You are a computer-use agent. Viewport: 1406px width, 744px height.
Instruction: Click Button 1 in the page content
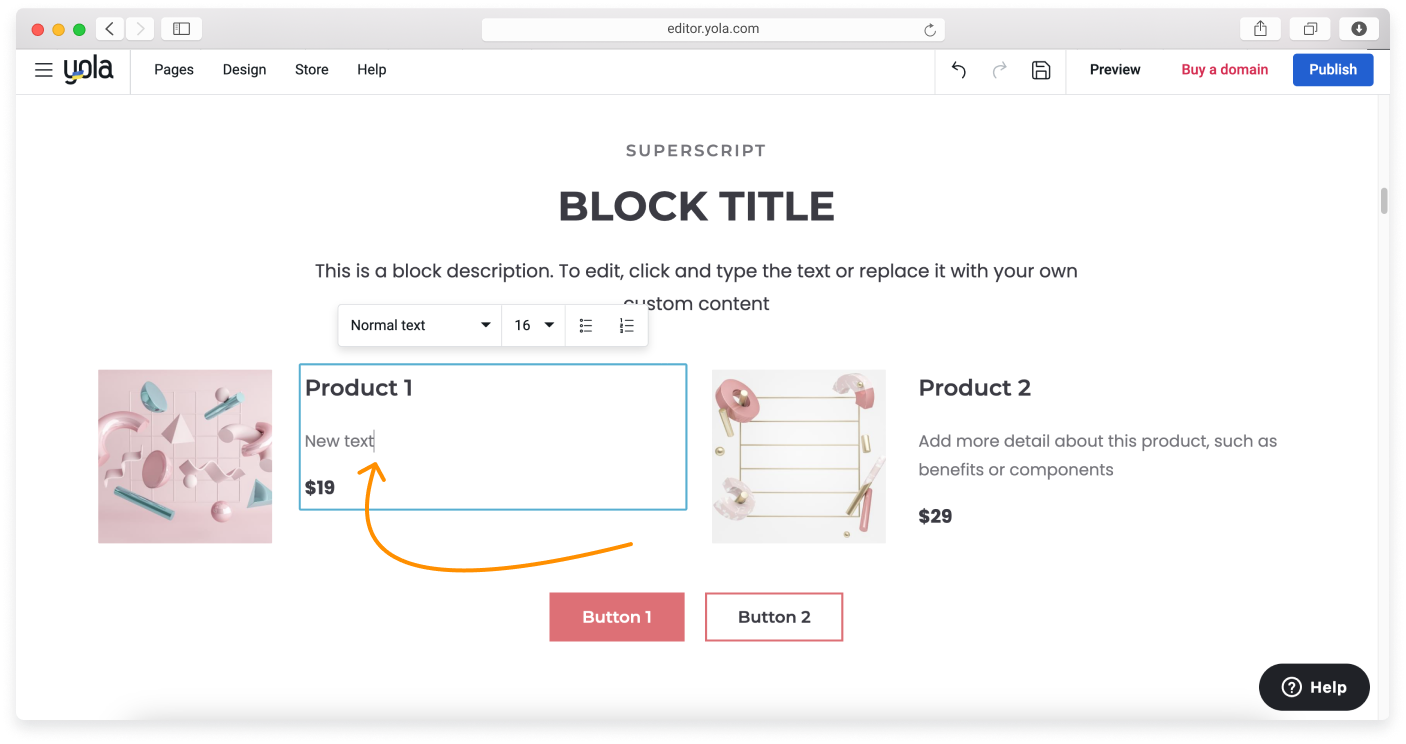617,617
